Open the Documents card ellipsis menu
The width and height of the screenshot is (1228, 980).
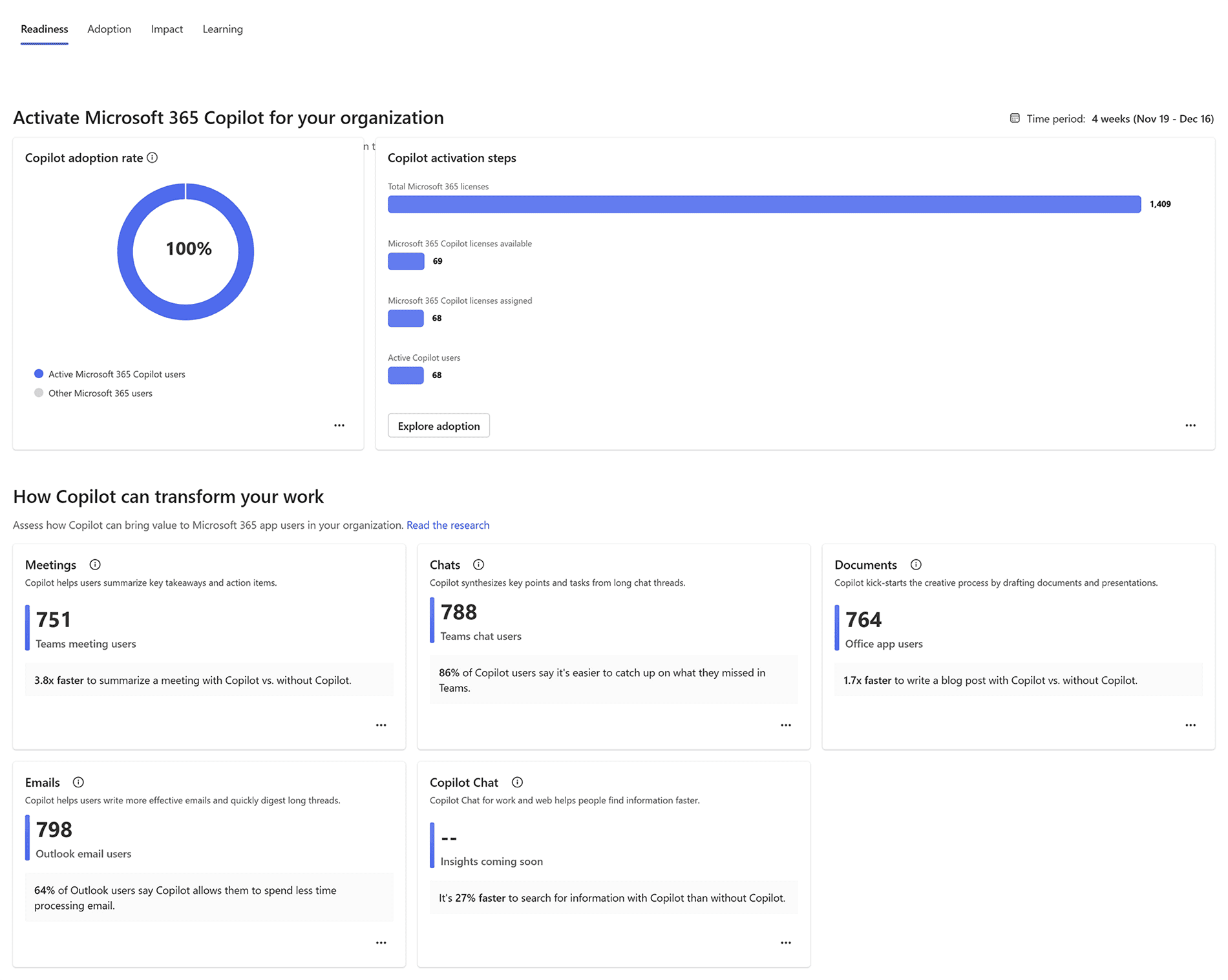click(1191, 725)
